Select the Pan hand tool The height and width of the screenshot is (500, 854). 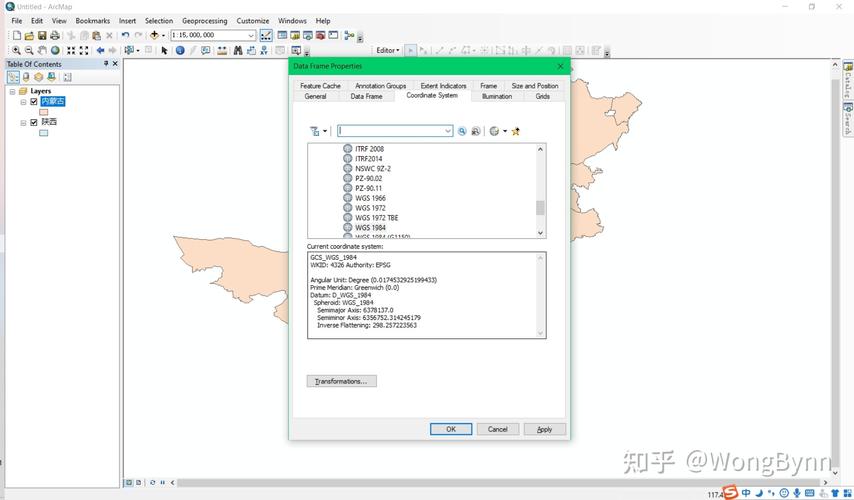[42, 50]
